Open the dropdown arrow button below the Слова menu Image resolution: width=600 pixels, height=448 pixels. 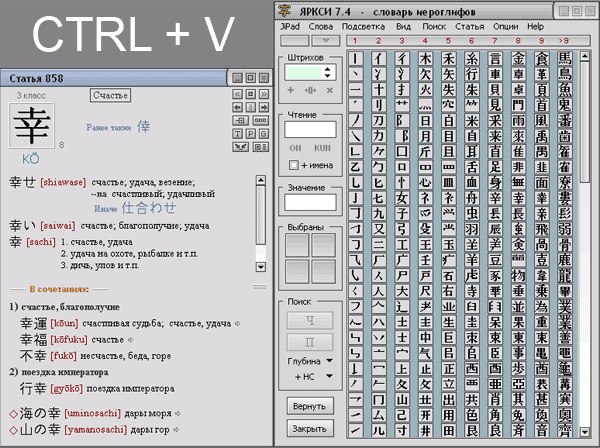[x=326, y=41]
